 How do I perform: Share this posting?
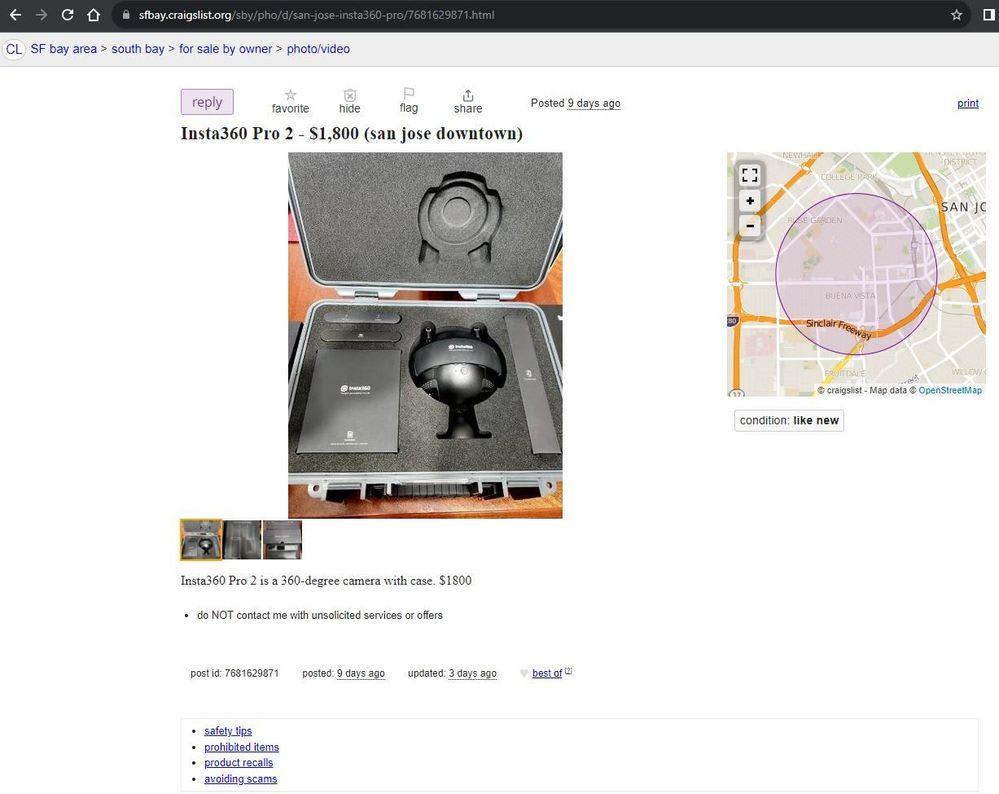[468, 102]
